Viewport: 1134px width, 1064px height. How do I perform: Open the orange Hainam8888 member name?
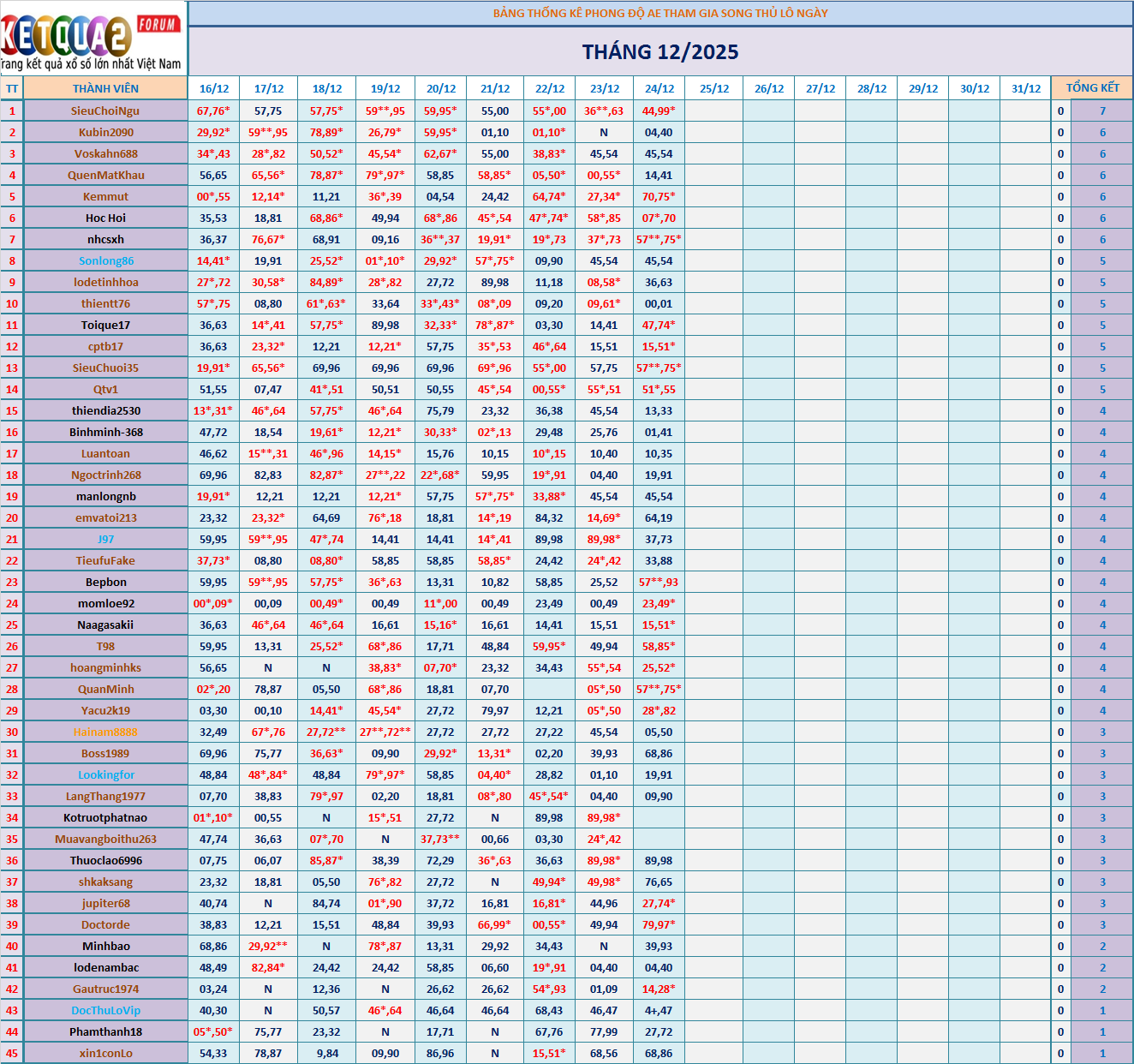[105, 732]
